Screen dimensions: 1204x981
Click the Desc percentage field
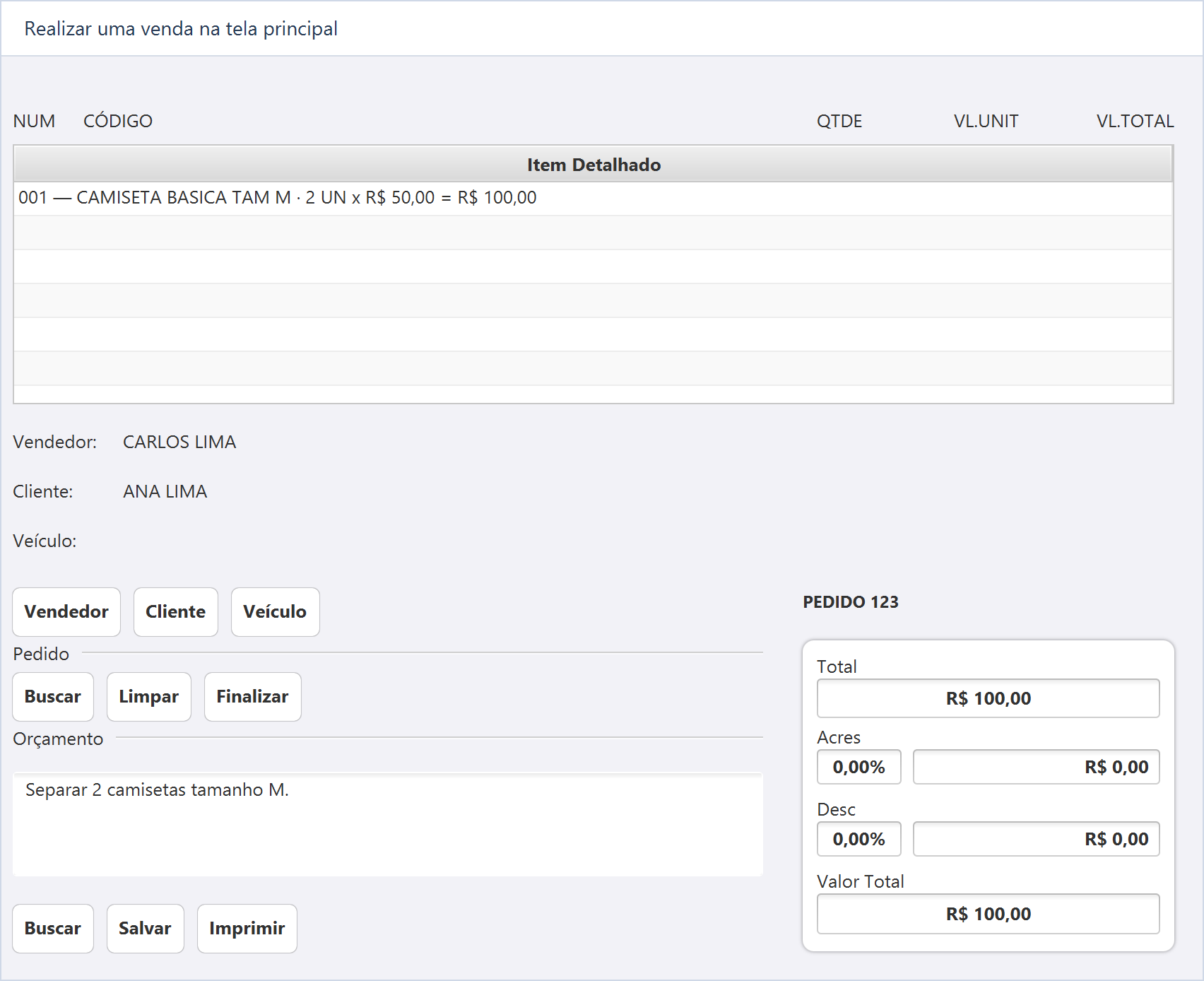[859, 839]
